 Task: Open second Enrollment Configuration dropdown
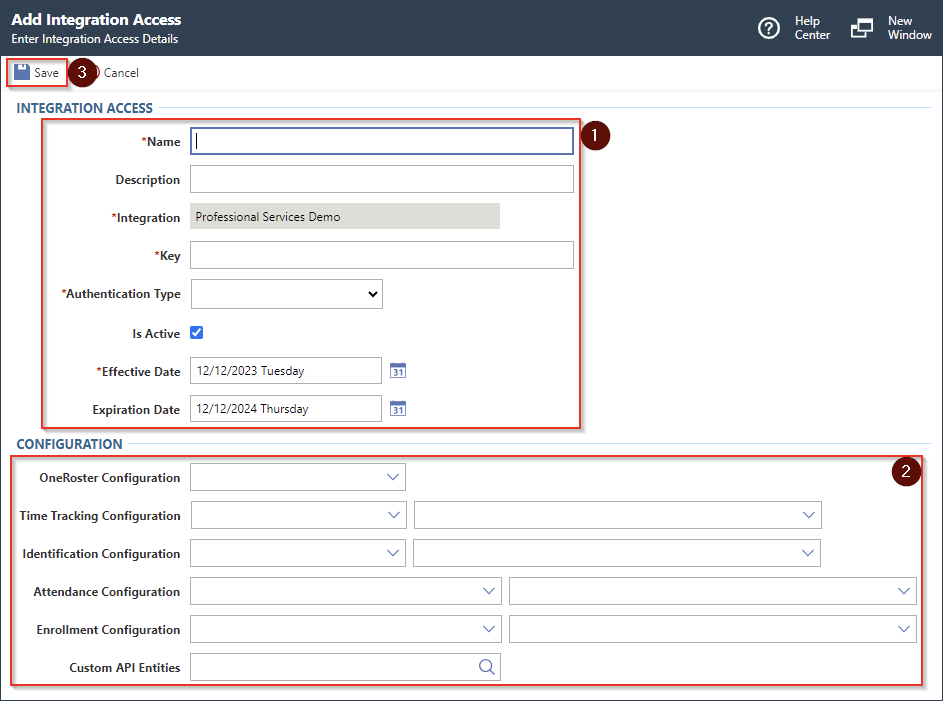pos(713,629)
